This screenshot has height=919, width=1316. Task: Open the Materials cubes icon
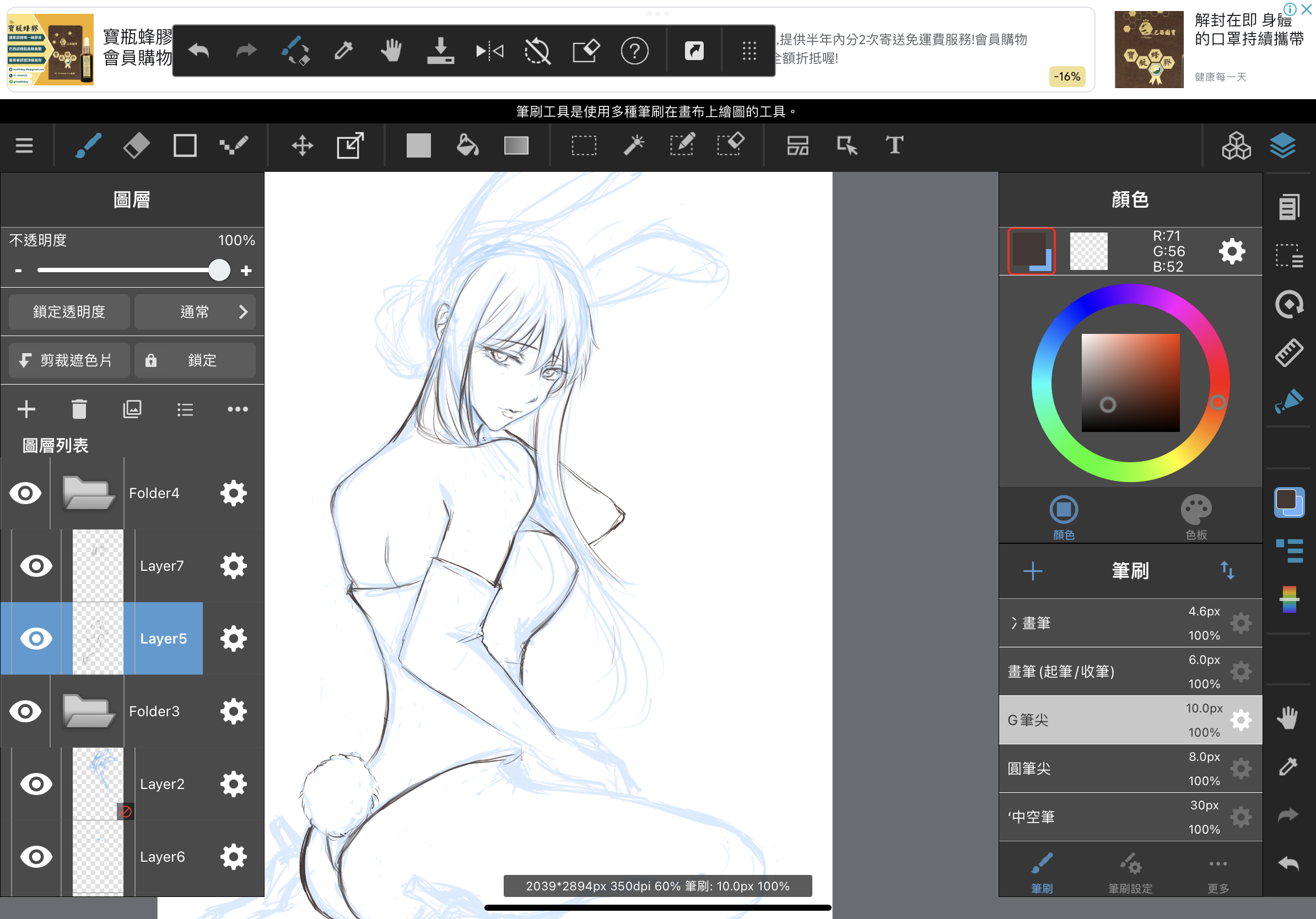[1236, 145]
